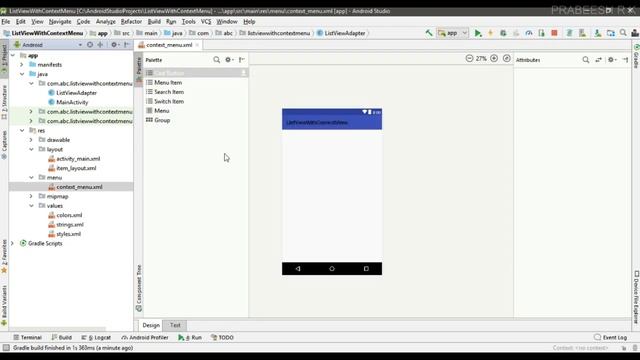
Task: Toggle the Device File Explorer strip button
Action: coord(636,297)
